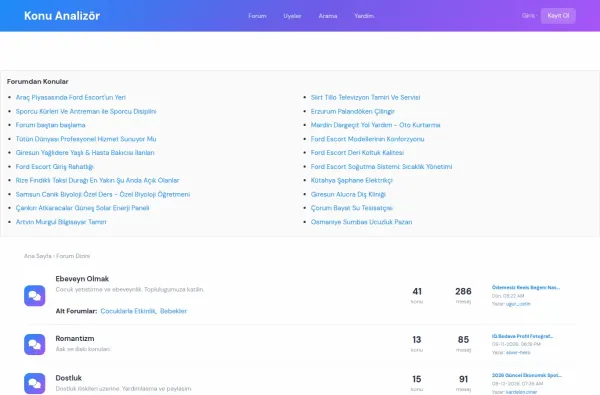Open topic Rize Fındıklı Taksi Durağı
The image size is (600, 395).
98,180
